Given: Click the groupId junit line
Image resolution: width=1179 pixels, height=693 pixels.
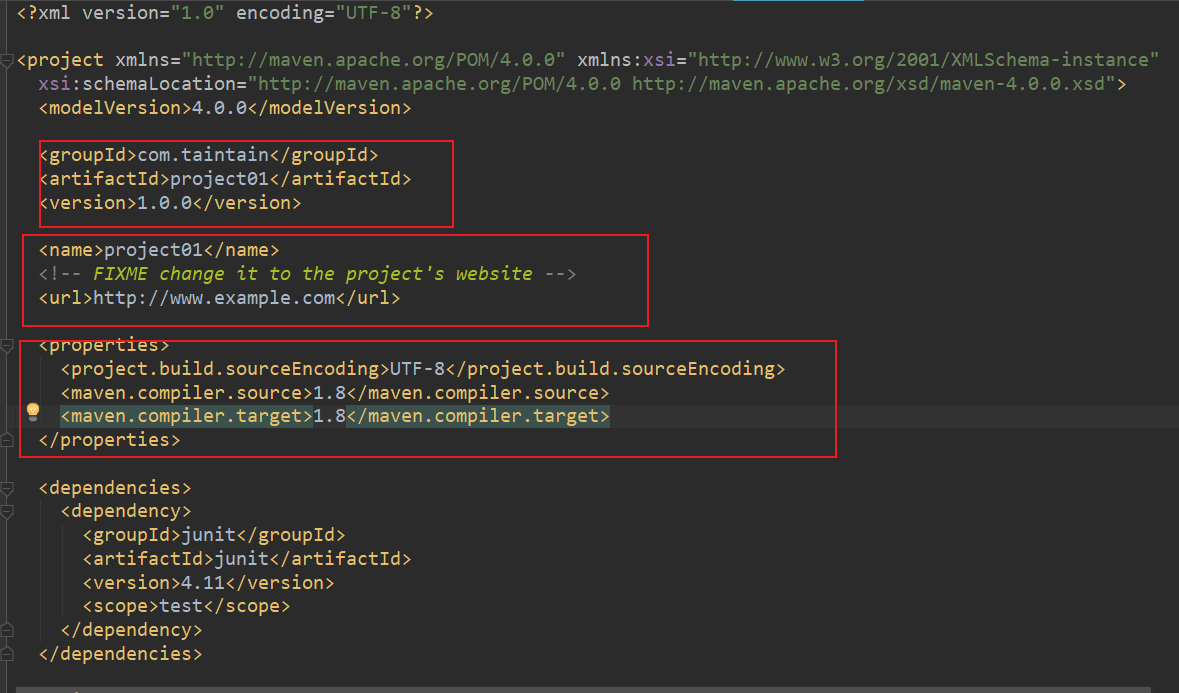Looking at the screenshot, I should pyautogui.click(x=214, y=535).
